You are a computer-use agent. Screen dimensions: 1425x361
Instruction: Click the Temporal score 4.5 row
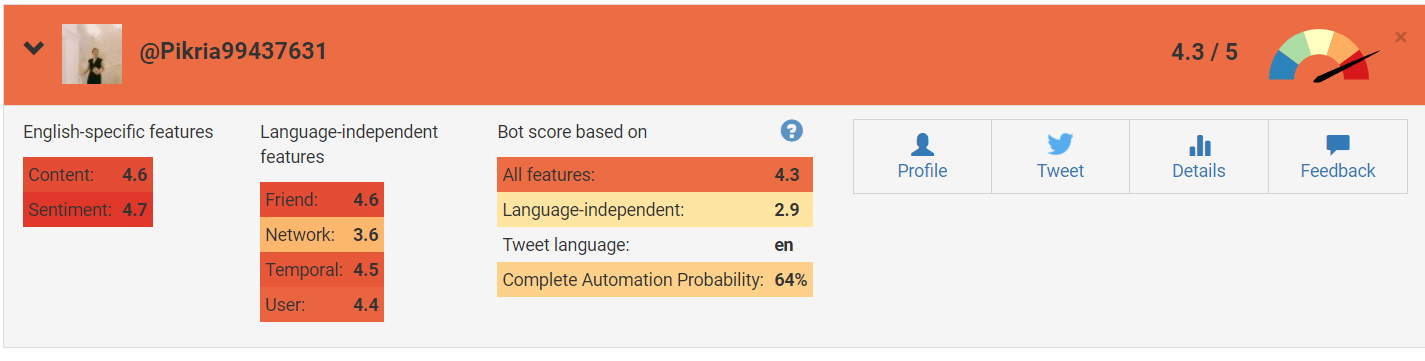322,270
